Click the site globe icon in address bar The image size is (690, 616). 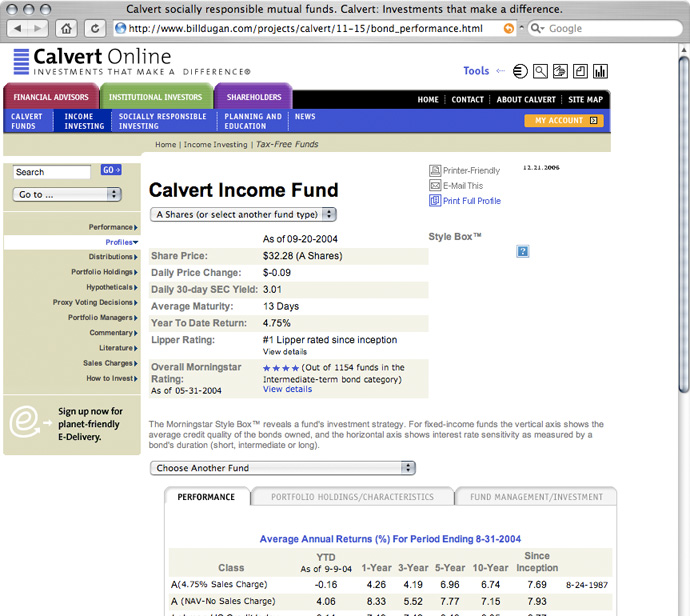[x=120, y=29]
